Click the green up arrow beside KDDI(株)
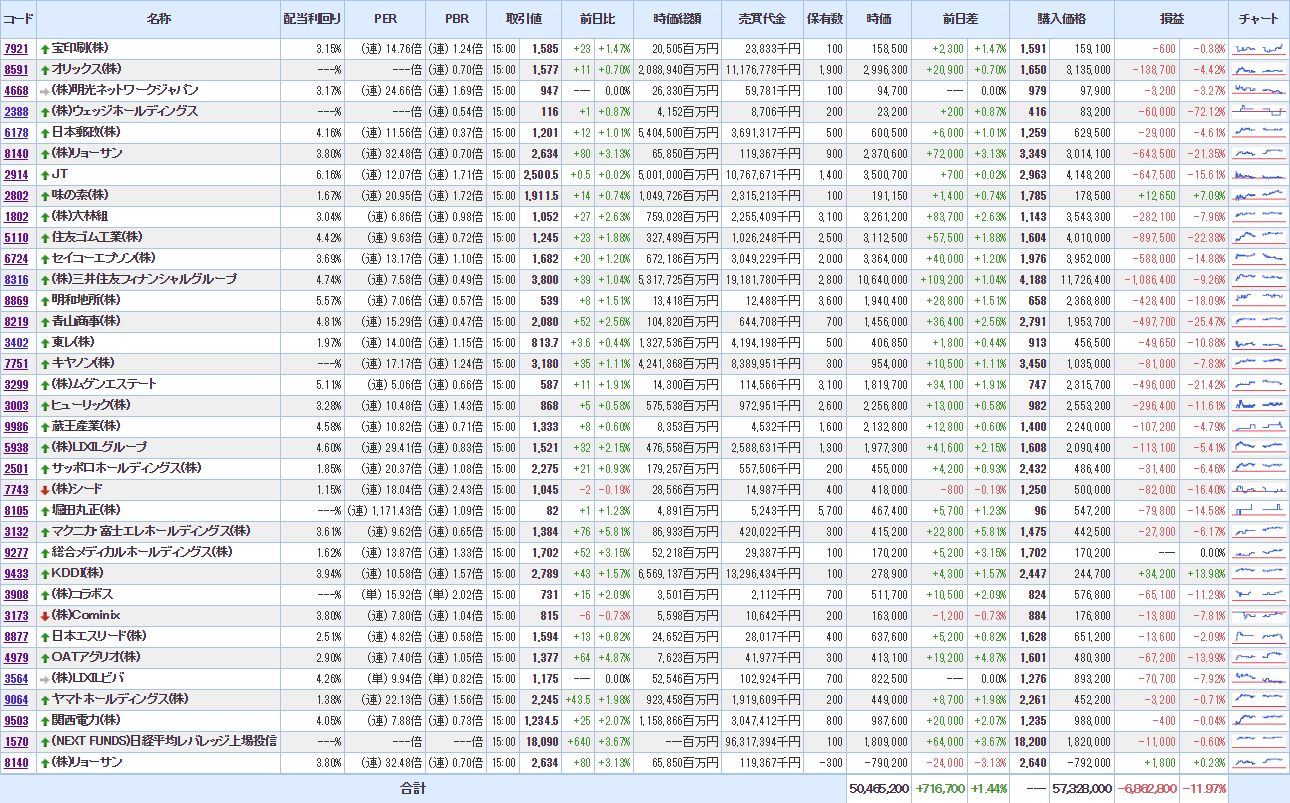This screenshot has width=1290, height=803. tap(45, 573)
